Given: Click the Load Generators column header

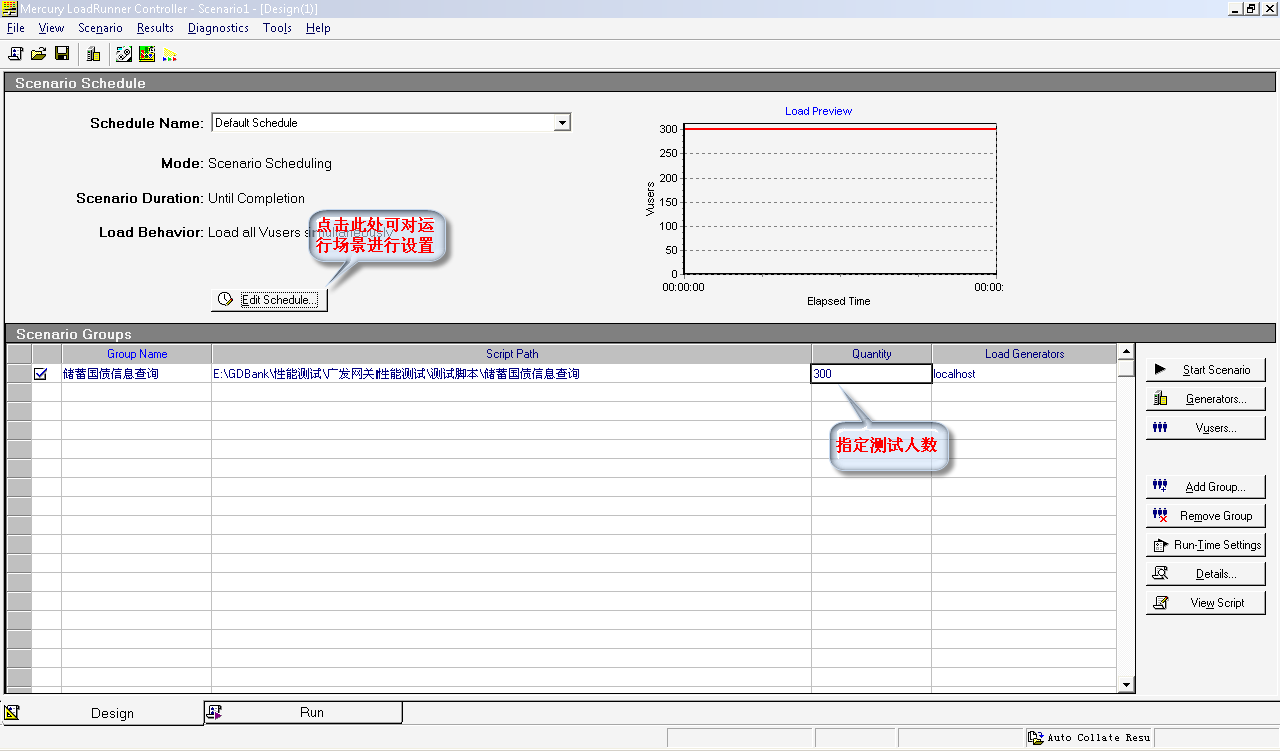Looking at the screenshot, I should pos(1024,354).
